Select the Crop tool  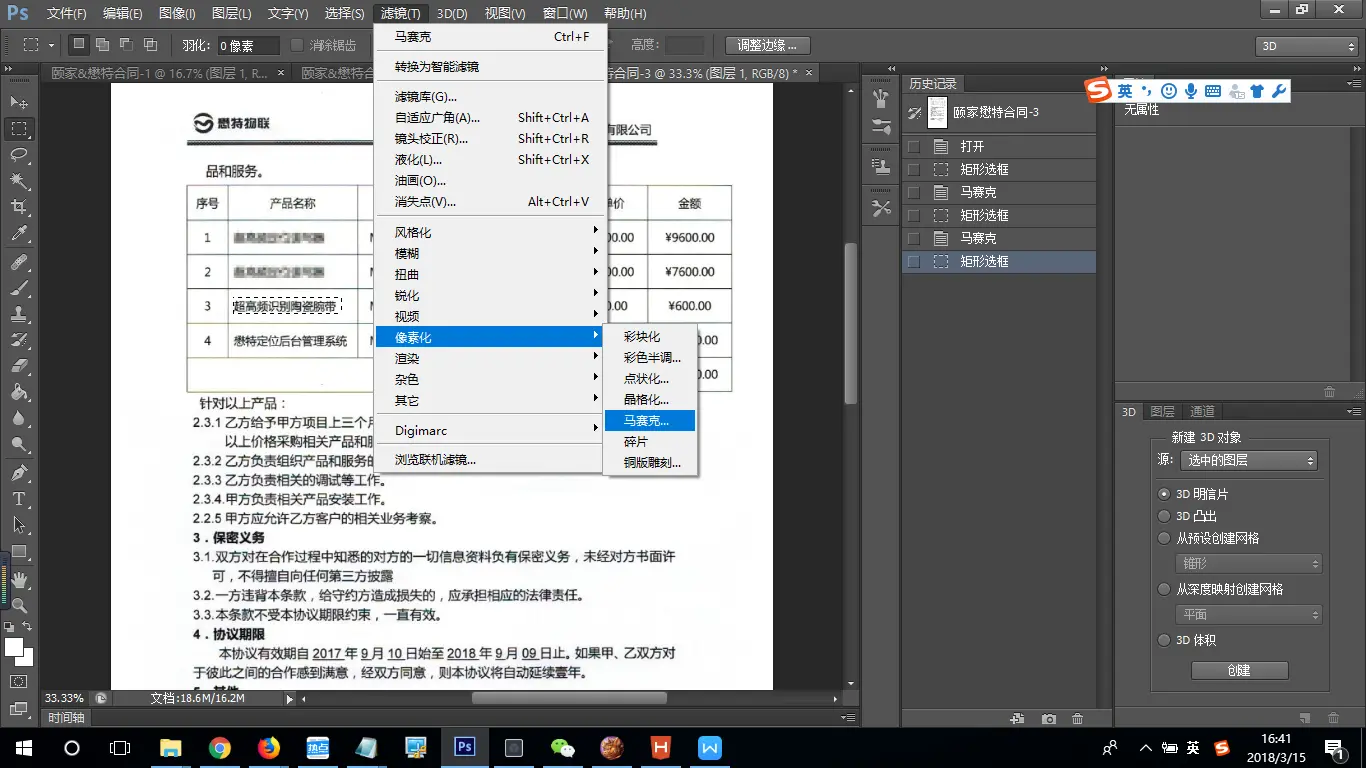(19, 207)
